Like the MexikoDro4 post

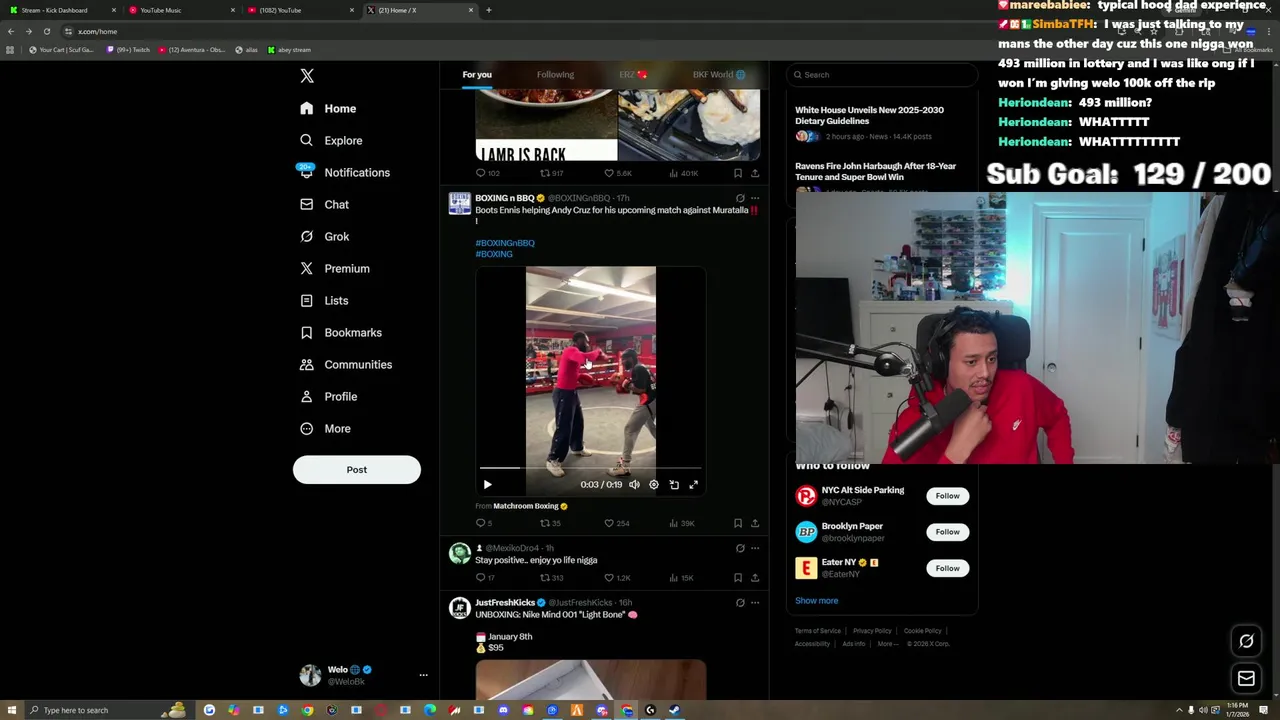(617, 578)
